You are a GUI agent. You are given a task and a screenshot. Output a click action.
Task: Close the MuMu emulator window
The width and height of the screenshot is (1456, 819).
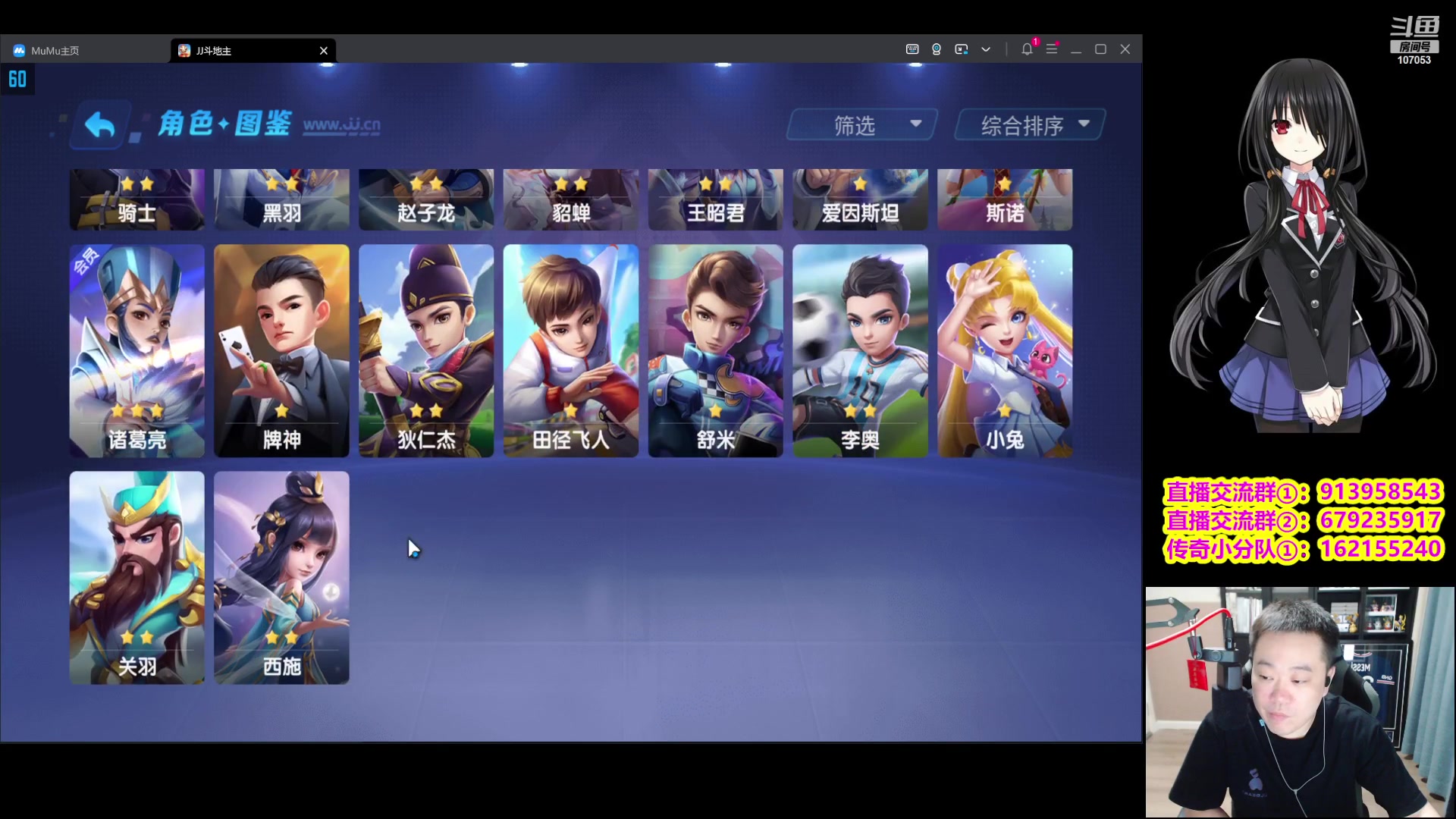pos(1125,49)
